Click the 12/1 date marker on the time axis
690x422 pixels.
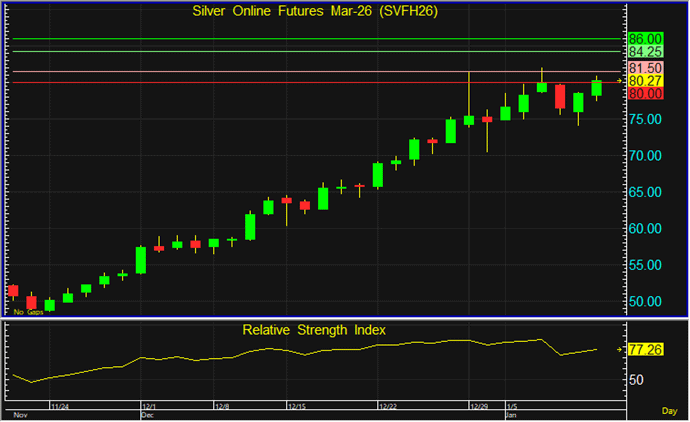pyautogui.click(x=147, y=406)
